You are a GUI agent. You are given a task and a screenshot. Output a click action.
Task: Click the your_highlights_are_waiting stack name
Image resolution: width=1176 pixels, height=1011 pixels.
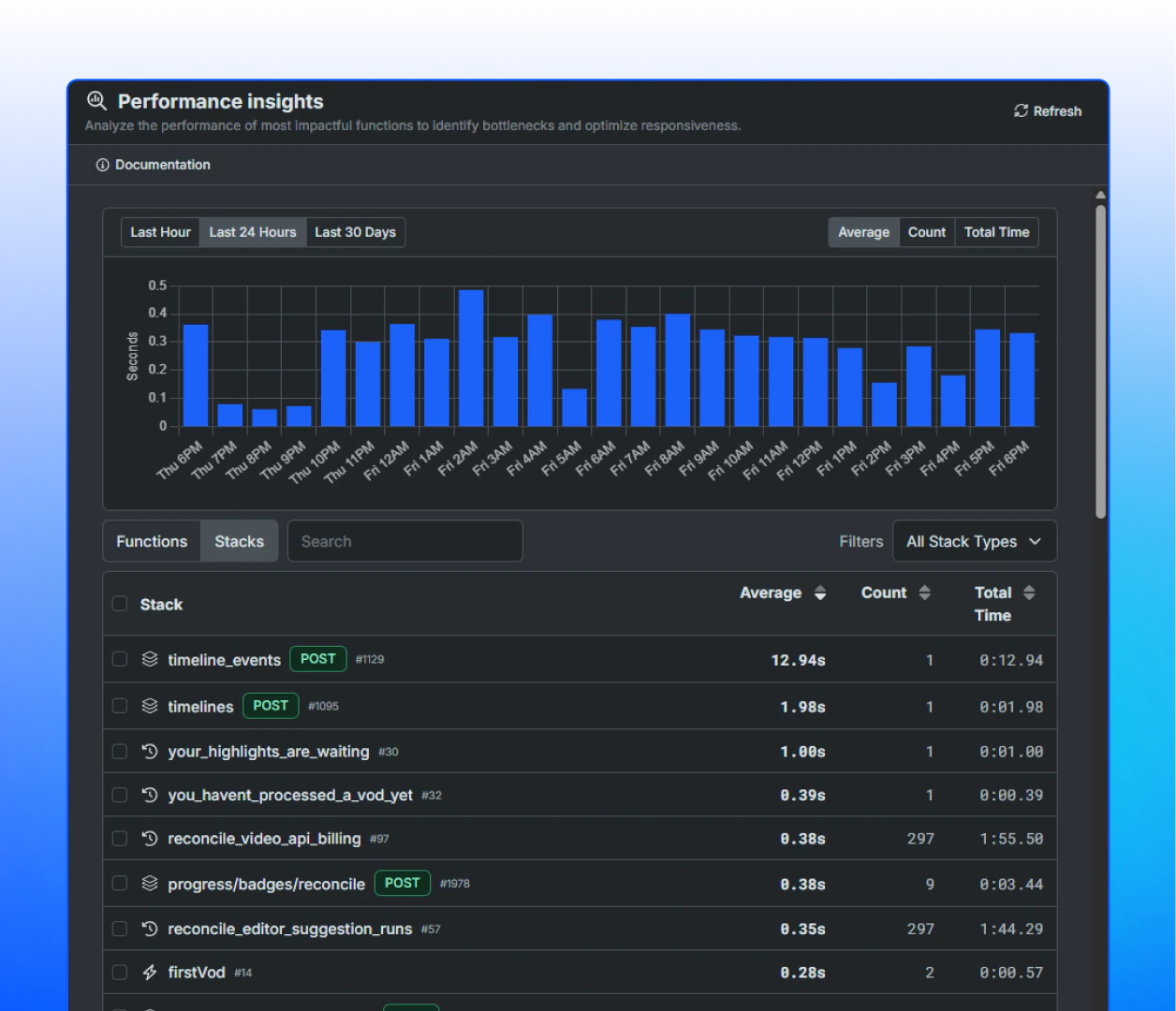tap(269, 752)
